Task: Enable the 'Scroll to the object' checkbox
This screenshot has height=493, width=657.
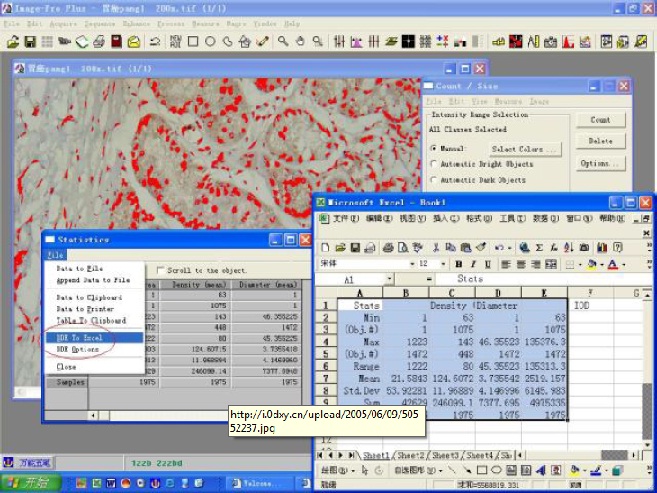Action: [161, 270]
